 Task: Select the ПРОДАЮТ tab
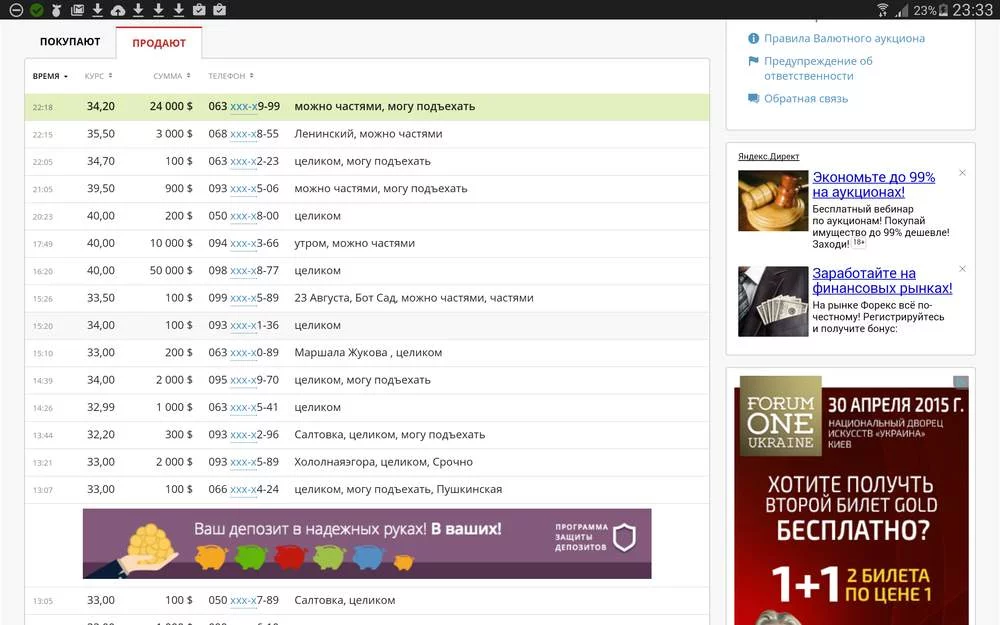[x=159, y=43]
